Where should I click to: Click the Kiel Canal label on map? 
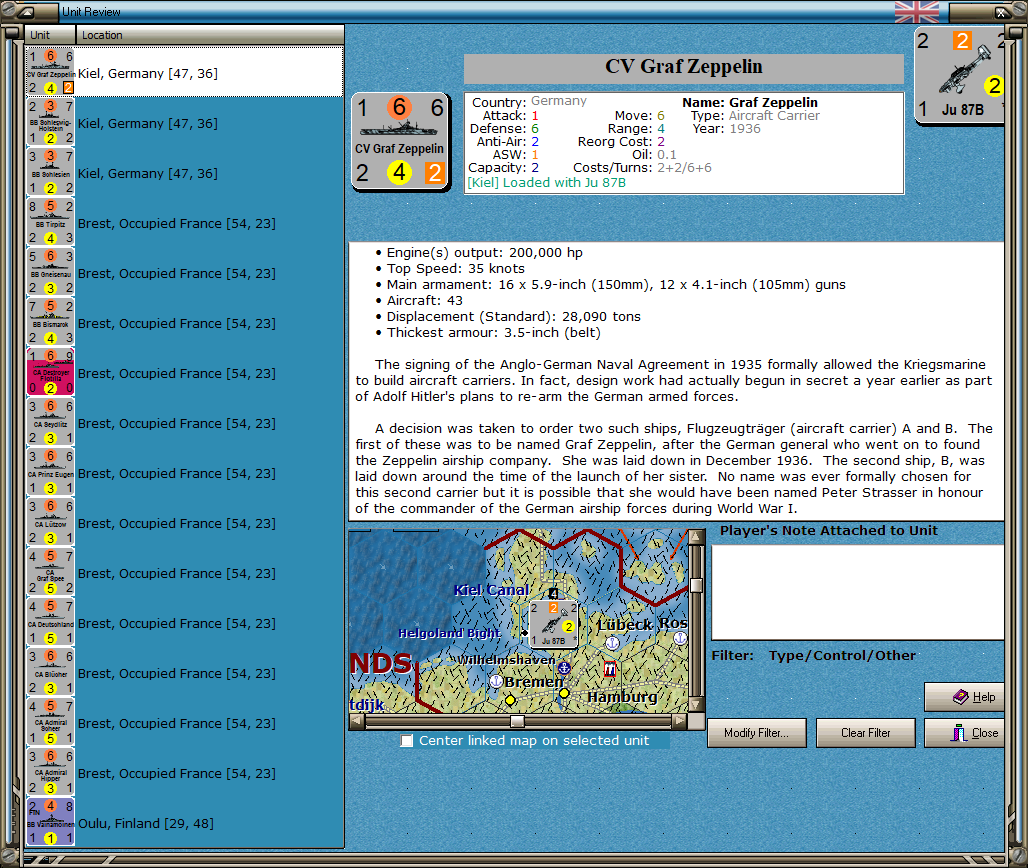491,590
